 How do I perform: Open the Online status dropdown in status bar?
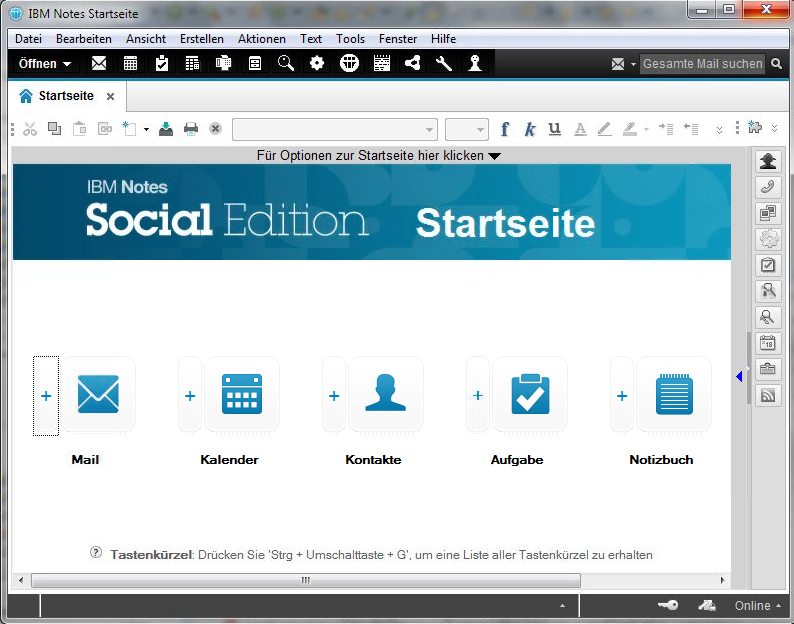click(x=759, y=605)
